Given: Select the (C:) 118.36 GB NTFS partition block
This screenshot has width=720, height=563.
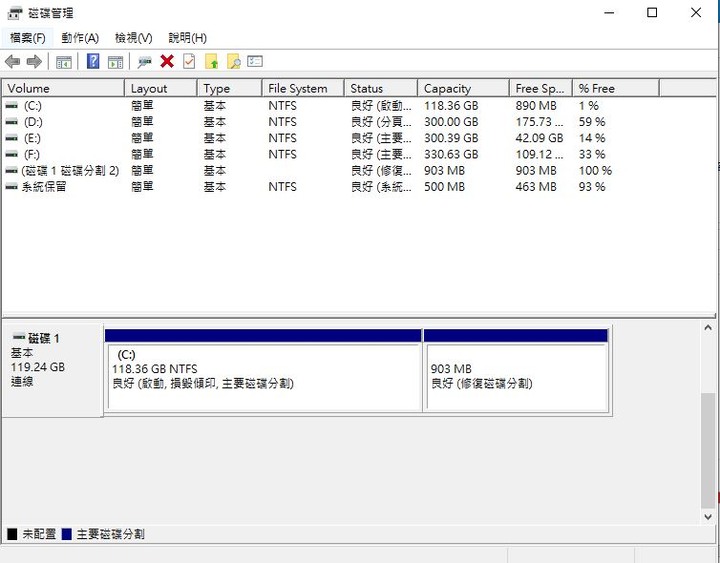Looking at the screenshot, I should [x=263, y=370].
